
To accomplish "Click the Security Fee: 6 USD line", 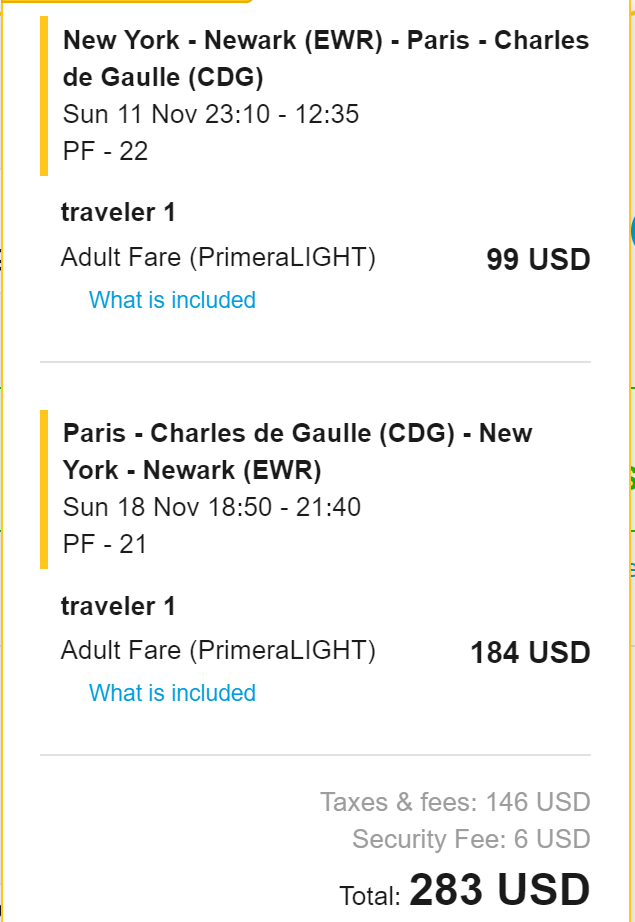I will (471, 839).
